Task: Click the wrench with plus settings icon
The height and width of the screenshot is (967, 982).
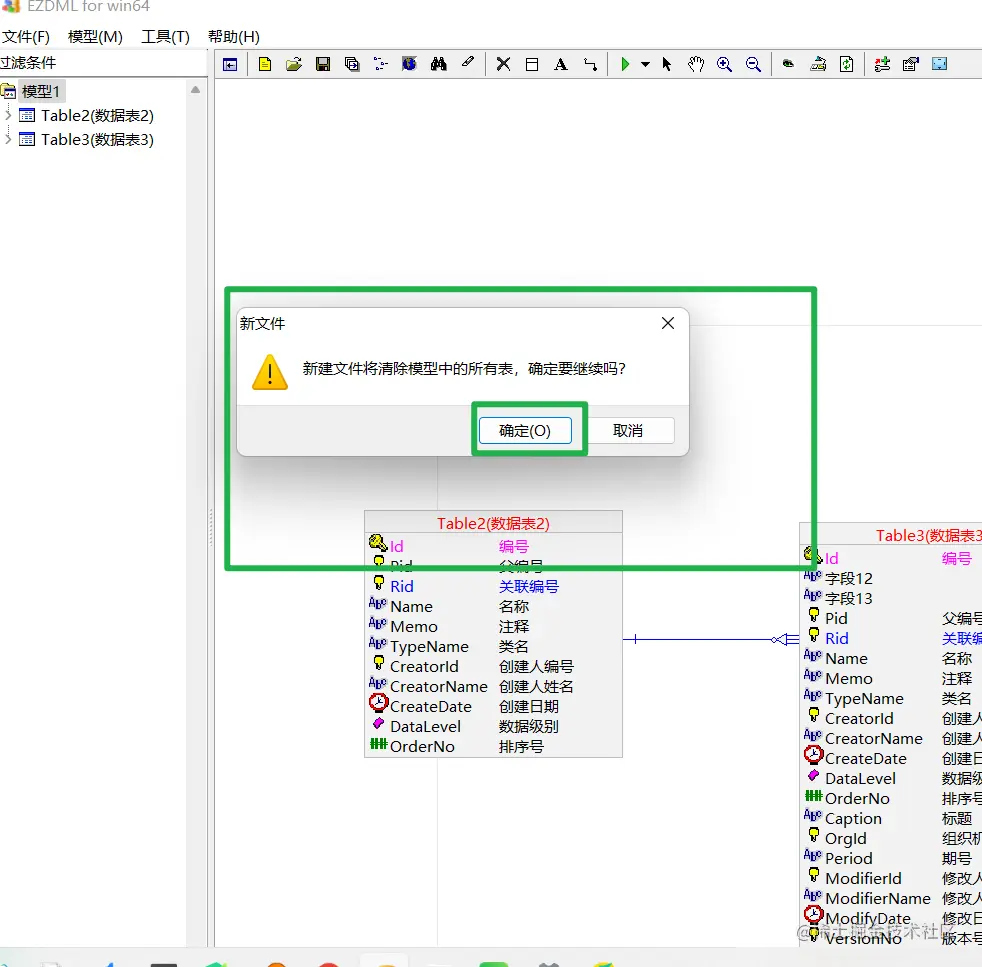Action: tap(882, 64)
